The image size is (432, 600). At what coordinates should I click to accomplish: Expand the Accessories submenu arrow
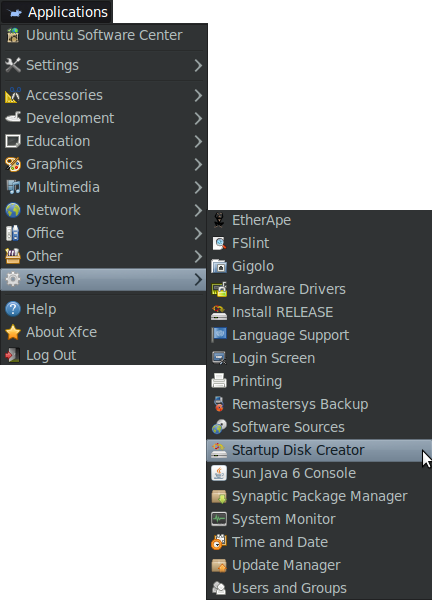pos(198,95)
